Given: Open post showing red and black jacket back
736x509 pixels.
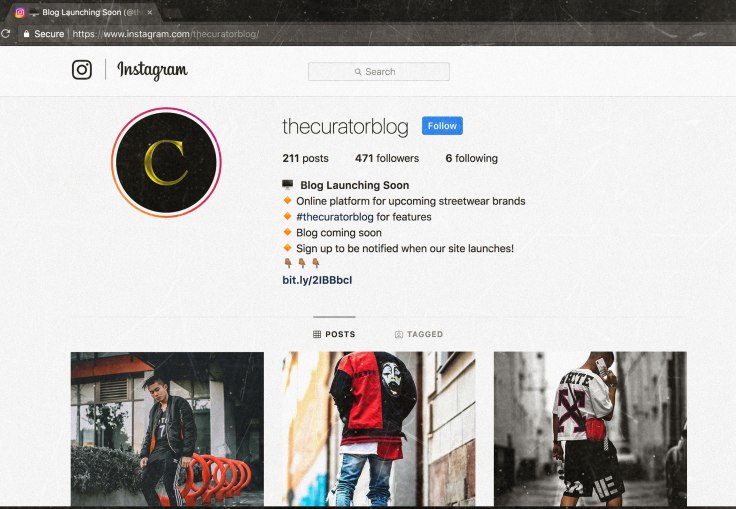Looking at the screenshot, I should pos(378,429).
